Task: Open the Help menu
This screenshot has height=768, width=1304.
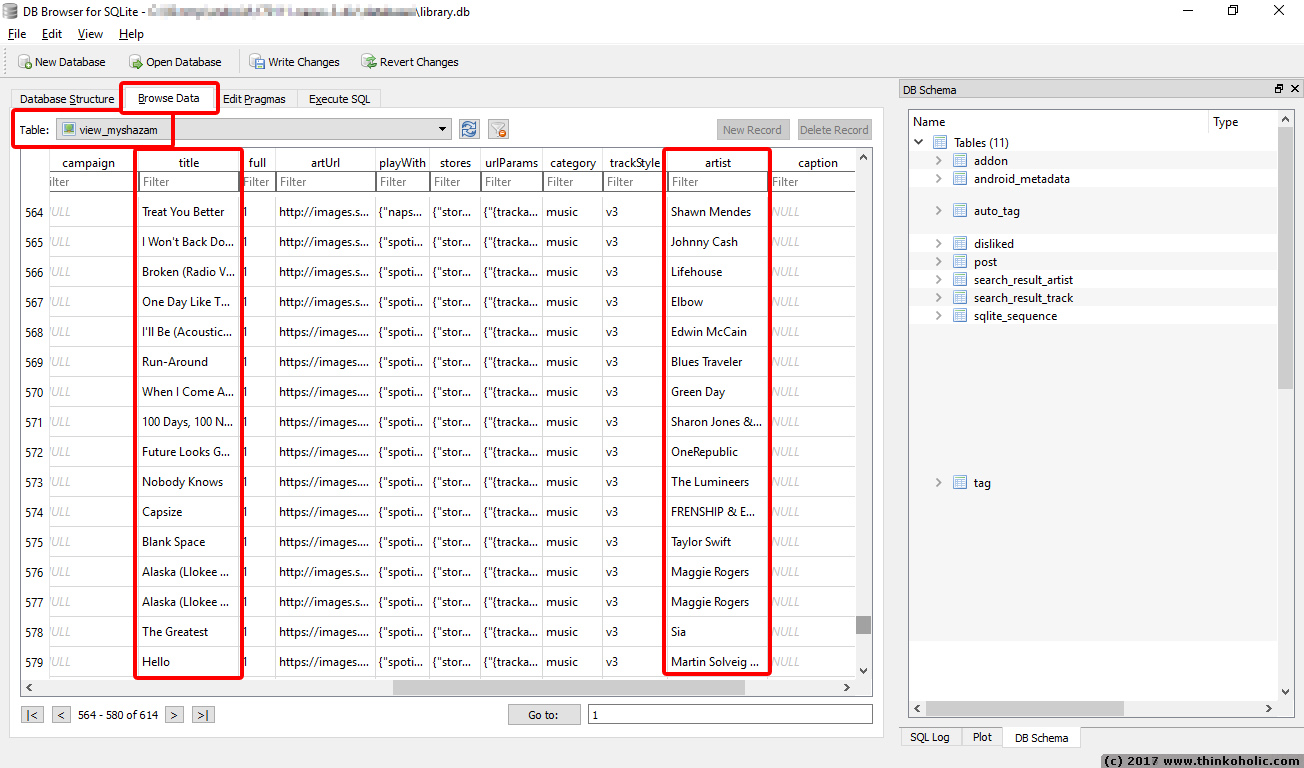Action: coord(131,34)
